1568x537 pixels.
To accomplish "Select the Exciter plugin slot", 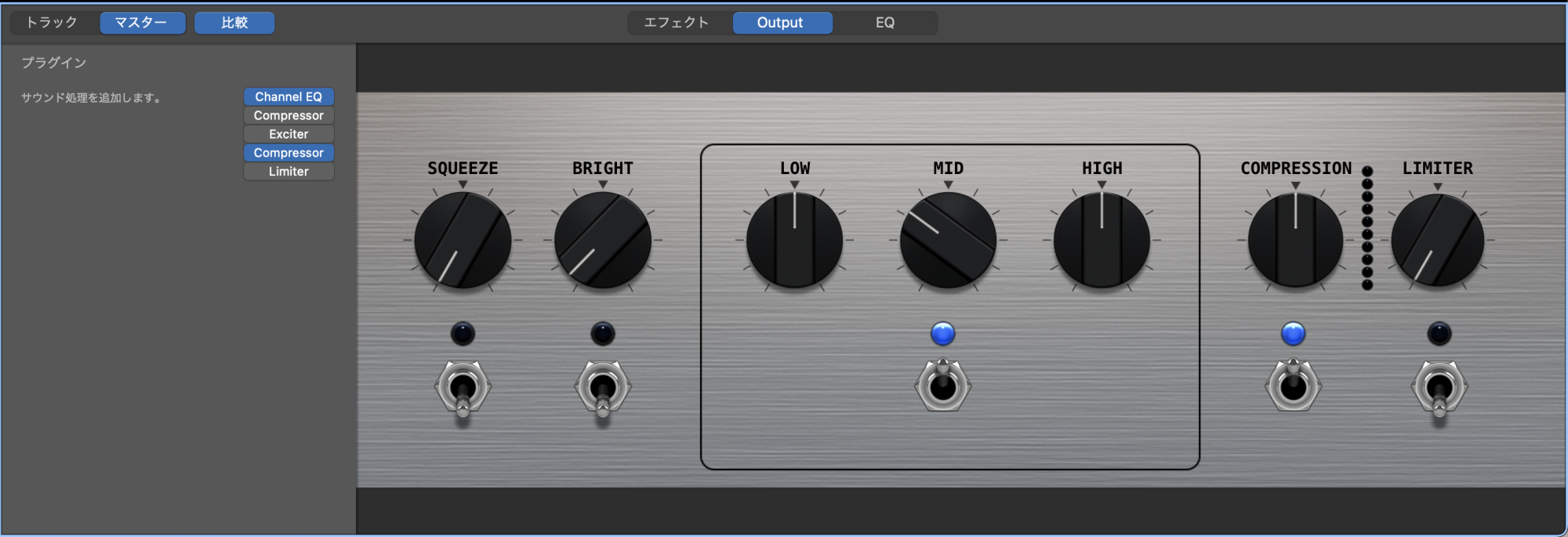I will [x=289, y=134].
